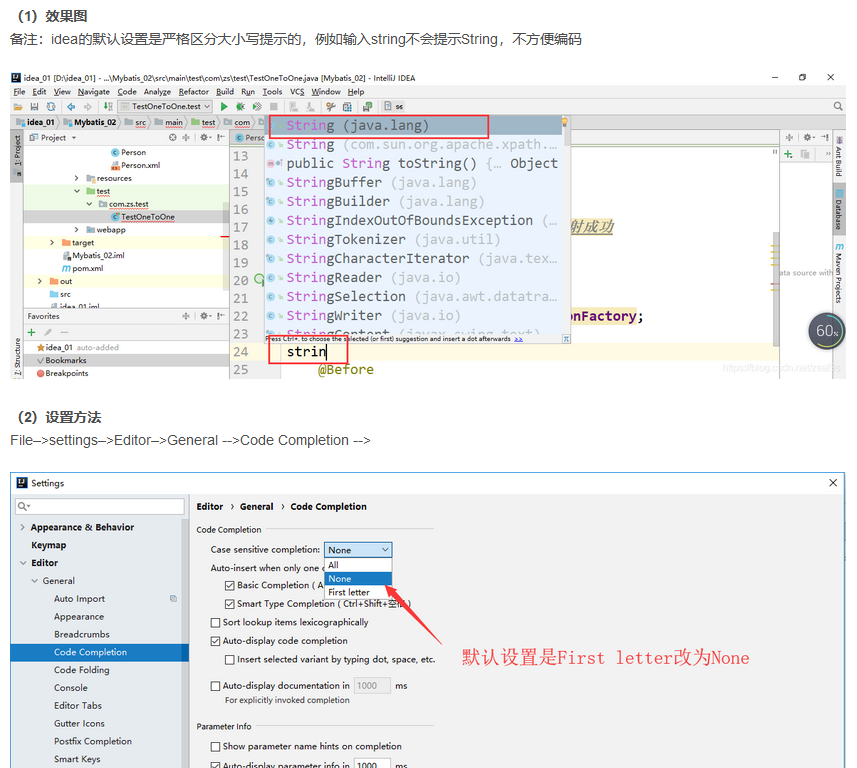Open Project Structure toolbar icon
The width and height of the screenshot is (857, 768).
(x=347, y=107)
